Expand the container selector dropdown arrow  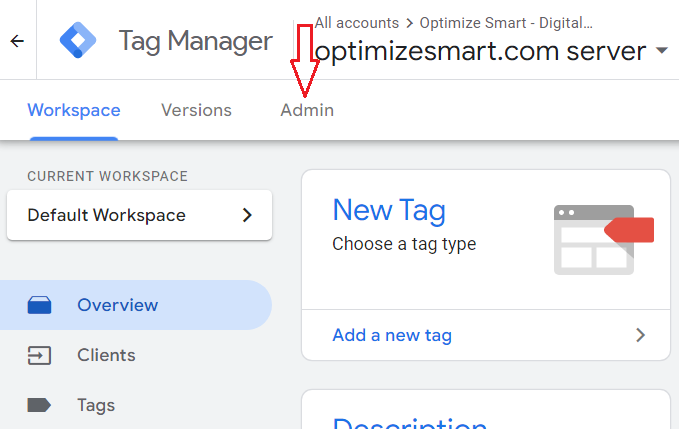[663, 50]
